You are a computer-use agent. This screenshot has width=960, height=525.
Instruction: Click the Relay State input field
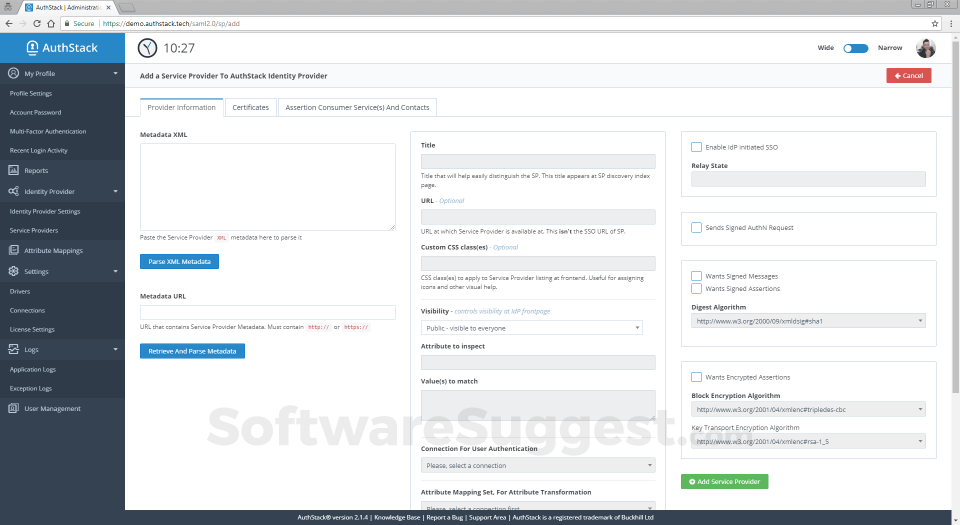[x=808, y=179]
